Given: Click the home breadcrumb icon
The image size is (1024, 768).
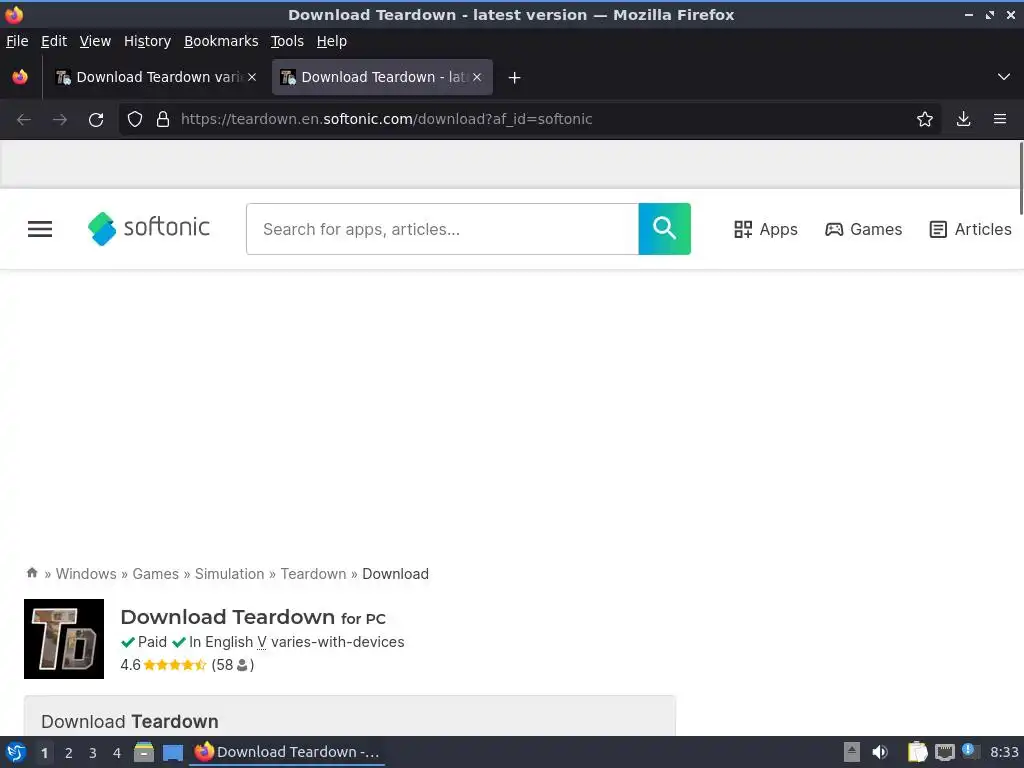Looking at the screenshot, I should point(32,573).
